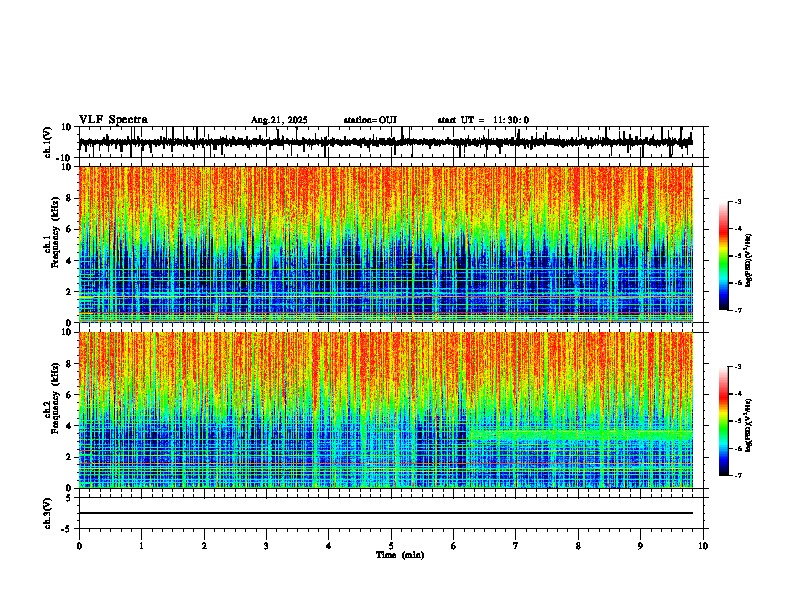This screenshot has width=792, height=612.
Task: Click the "station=OUI" header label
Action: [370, 120]
